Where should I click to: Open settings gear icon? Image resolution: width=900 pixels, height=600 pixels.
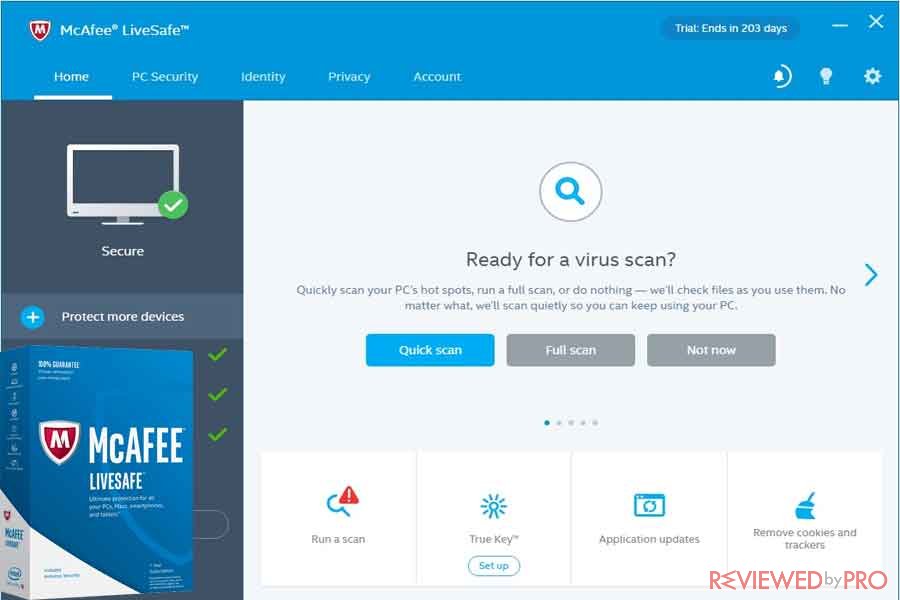[x=872, y=76]
